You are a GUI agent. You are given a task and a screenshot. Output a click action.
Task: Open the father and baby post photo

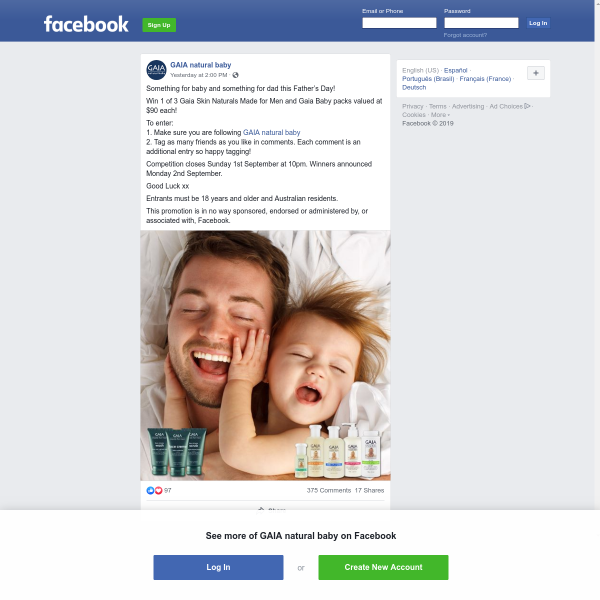pyautogui.click(x=265, y=355)
